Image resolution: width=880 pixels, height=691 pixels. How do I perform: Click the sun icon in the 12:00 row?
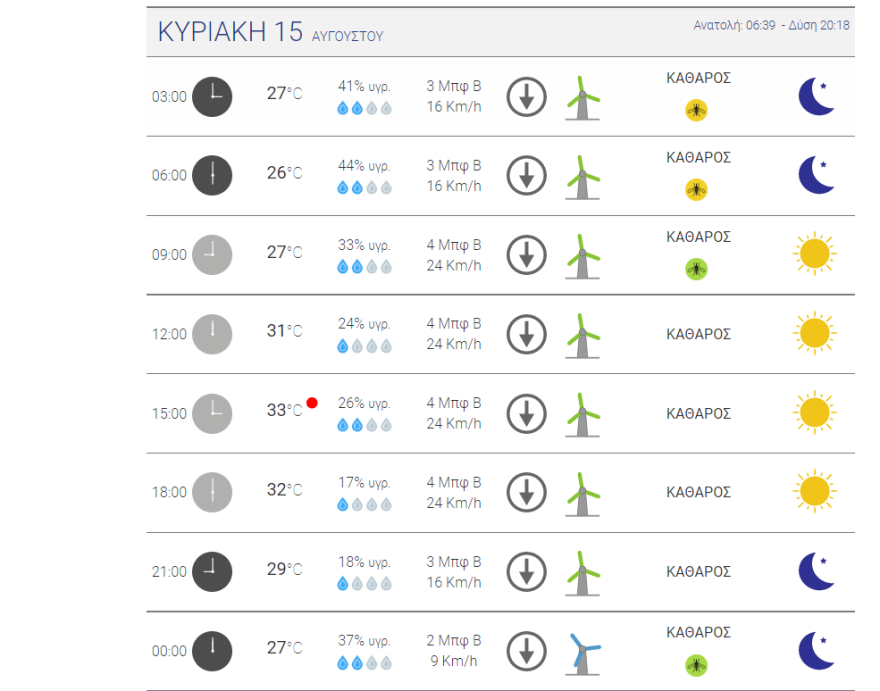[x=814, y=333]
